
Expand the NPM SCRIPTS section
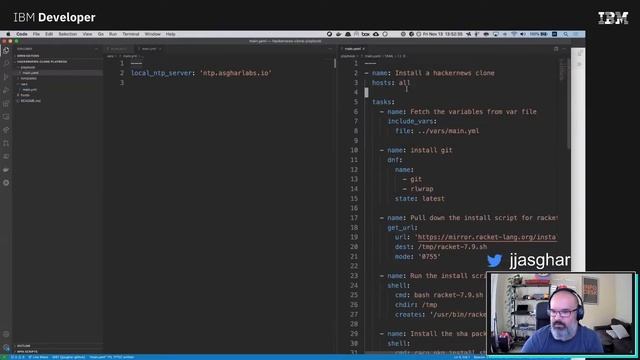coord(27,351)
